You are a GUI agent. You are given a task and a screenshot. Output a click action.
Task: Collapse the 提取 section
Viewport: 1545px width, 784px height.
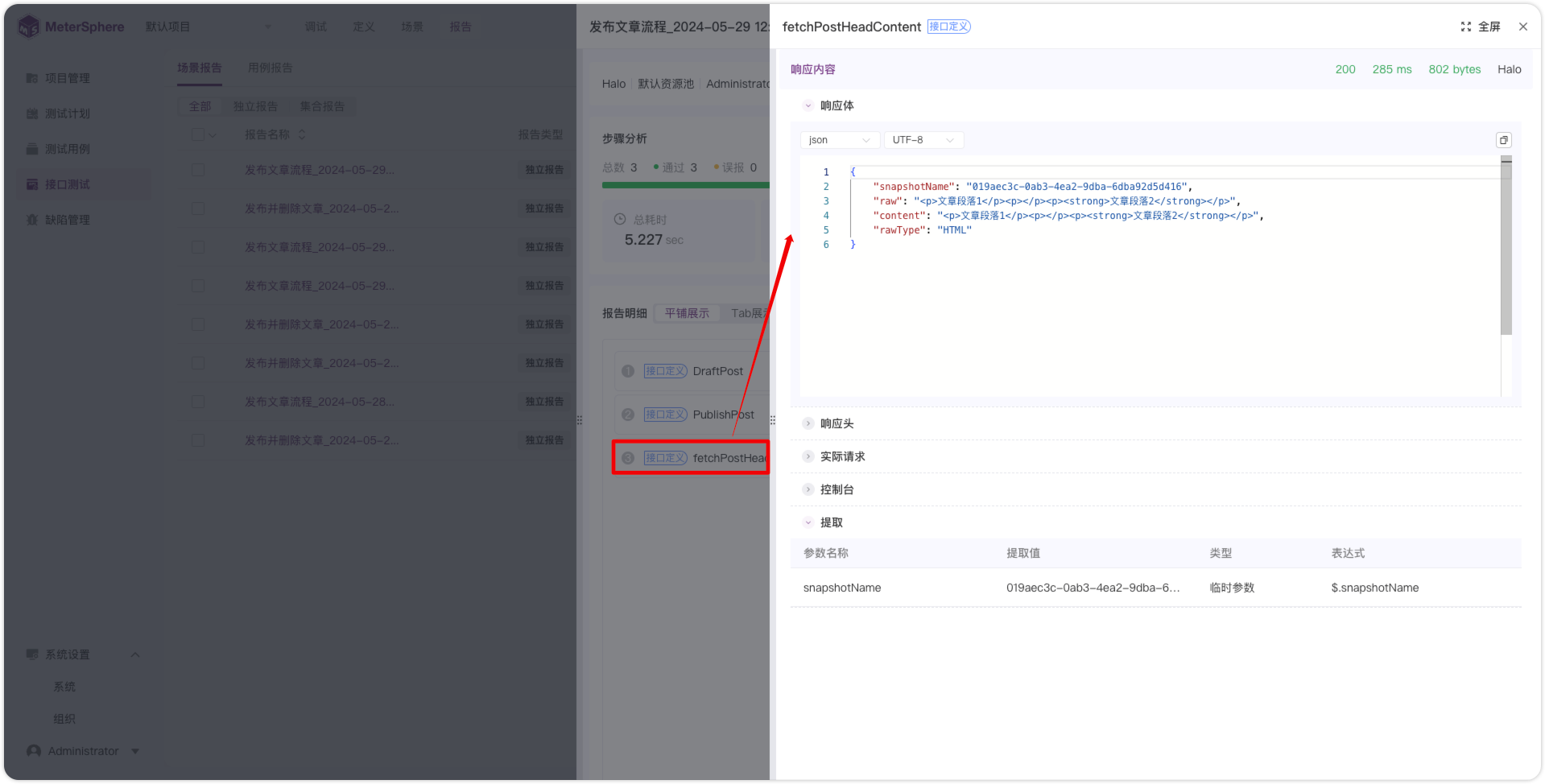pos(808,522)
